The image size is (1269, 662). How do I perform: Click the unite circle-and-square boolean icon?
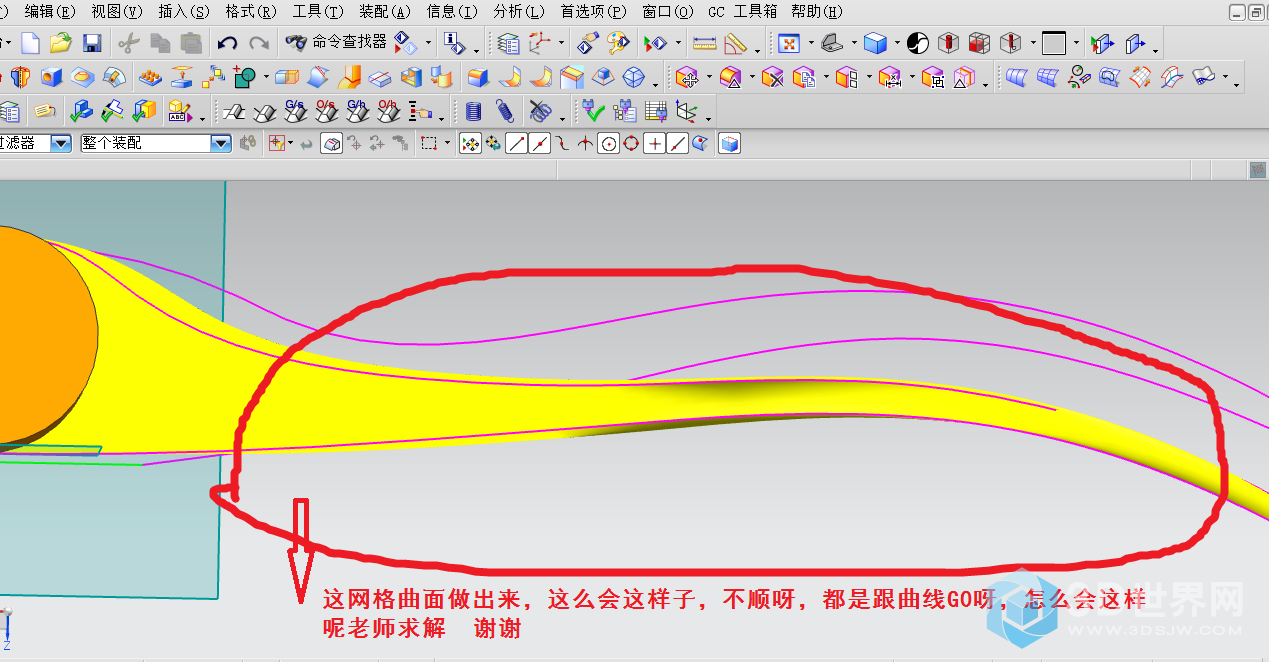point(244,76)
